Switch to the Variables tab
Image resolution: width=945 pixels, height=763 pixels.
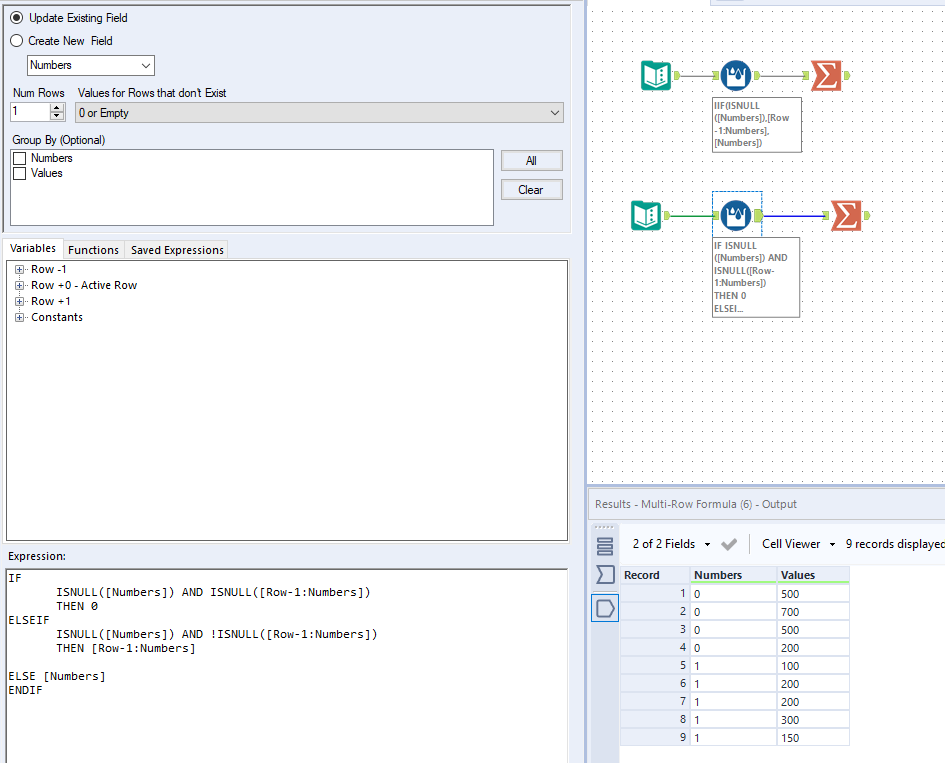pos(33,248)
